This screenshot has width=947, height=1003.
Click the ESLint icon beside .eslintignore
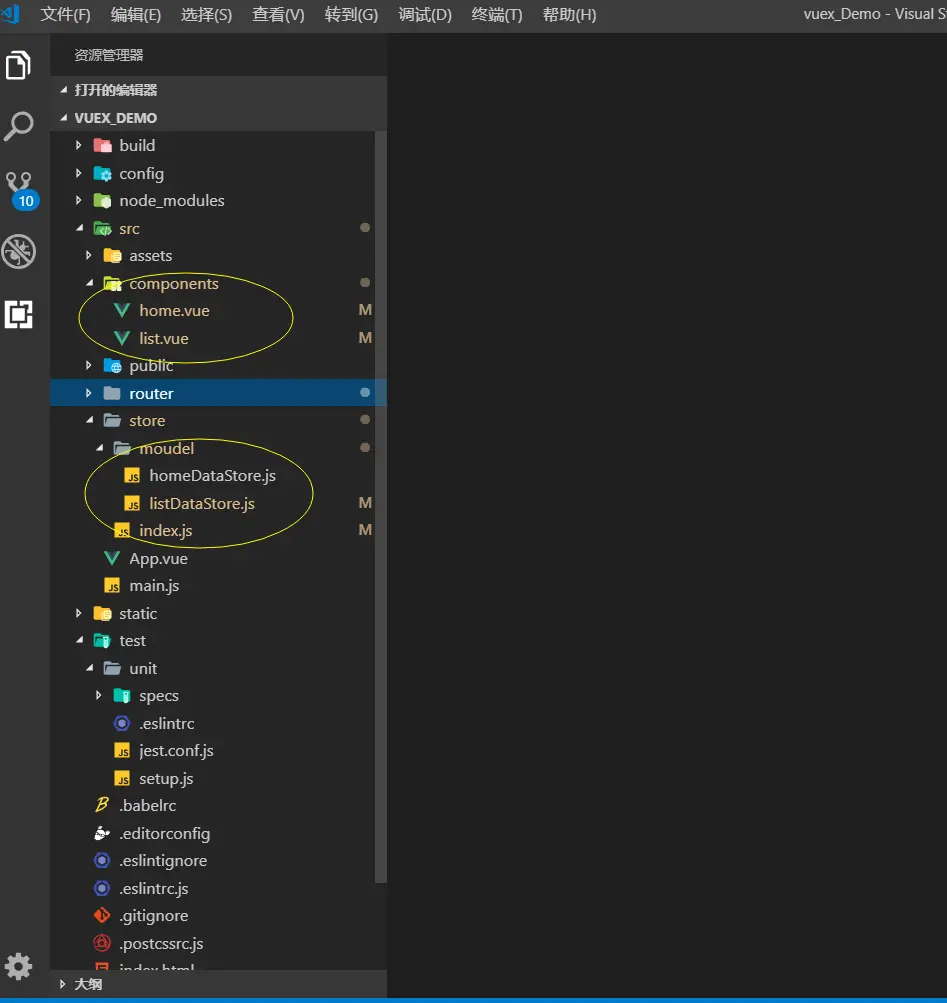(102, 861)
